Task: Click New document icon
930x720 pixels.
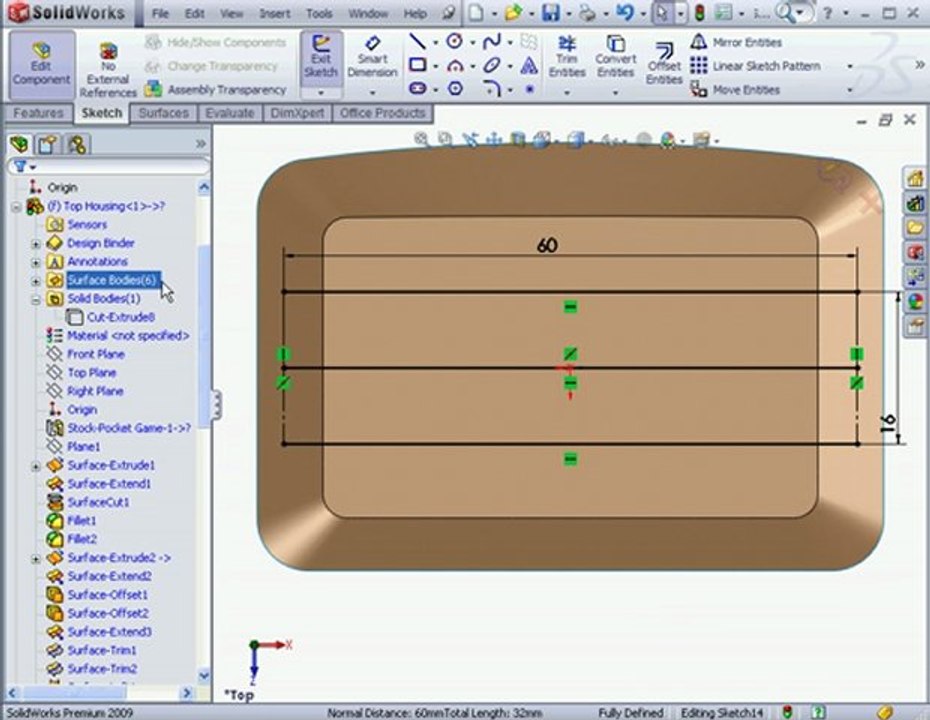Action: coord(476,12)
